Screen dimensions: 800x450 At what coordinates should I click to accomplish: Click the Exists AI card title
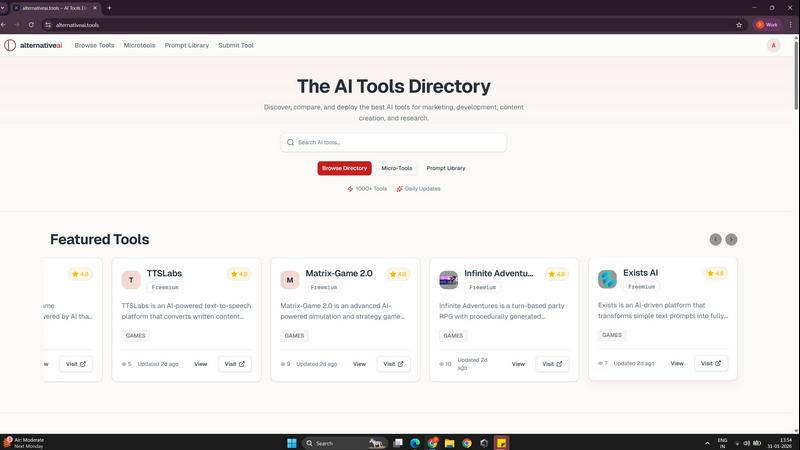(x=640, y=273)
